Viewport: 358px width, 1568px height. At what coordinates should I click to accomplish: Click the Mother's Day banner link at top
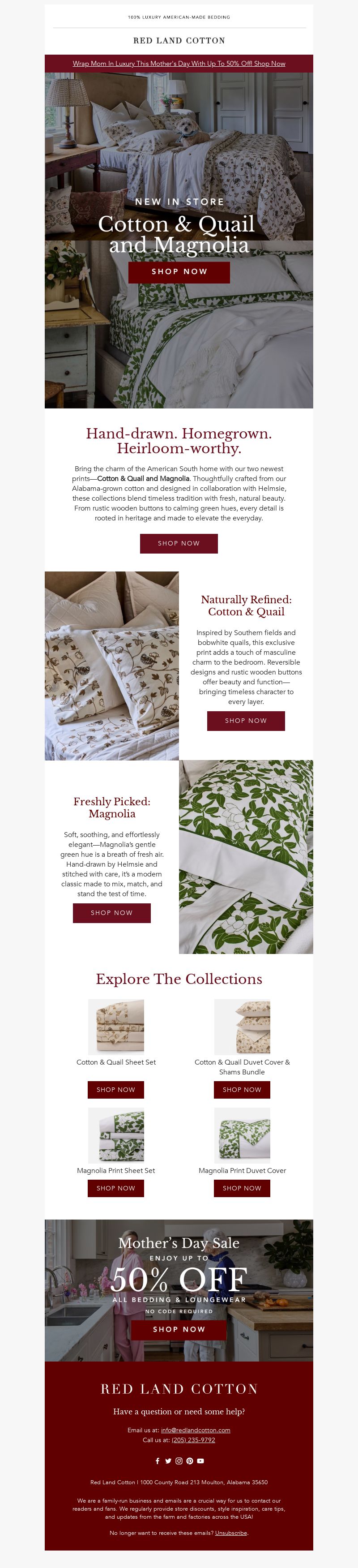[x=179, y=63]
